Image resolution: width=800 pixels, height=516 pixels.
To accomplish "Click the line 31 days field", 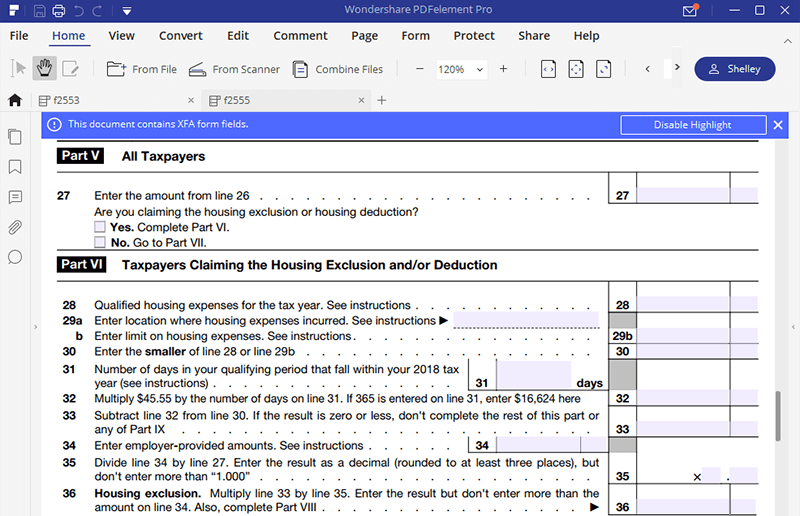I will click(534, 375).
